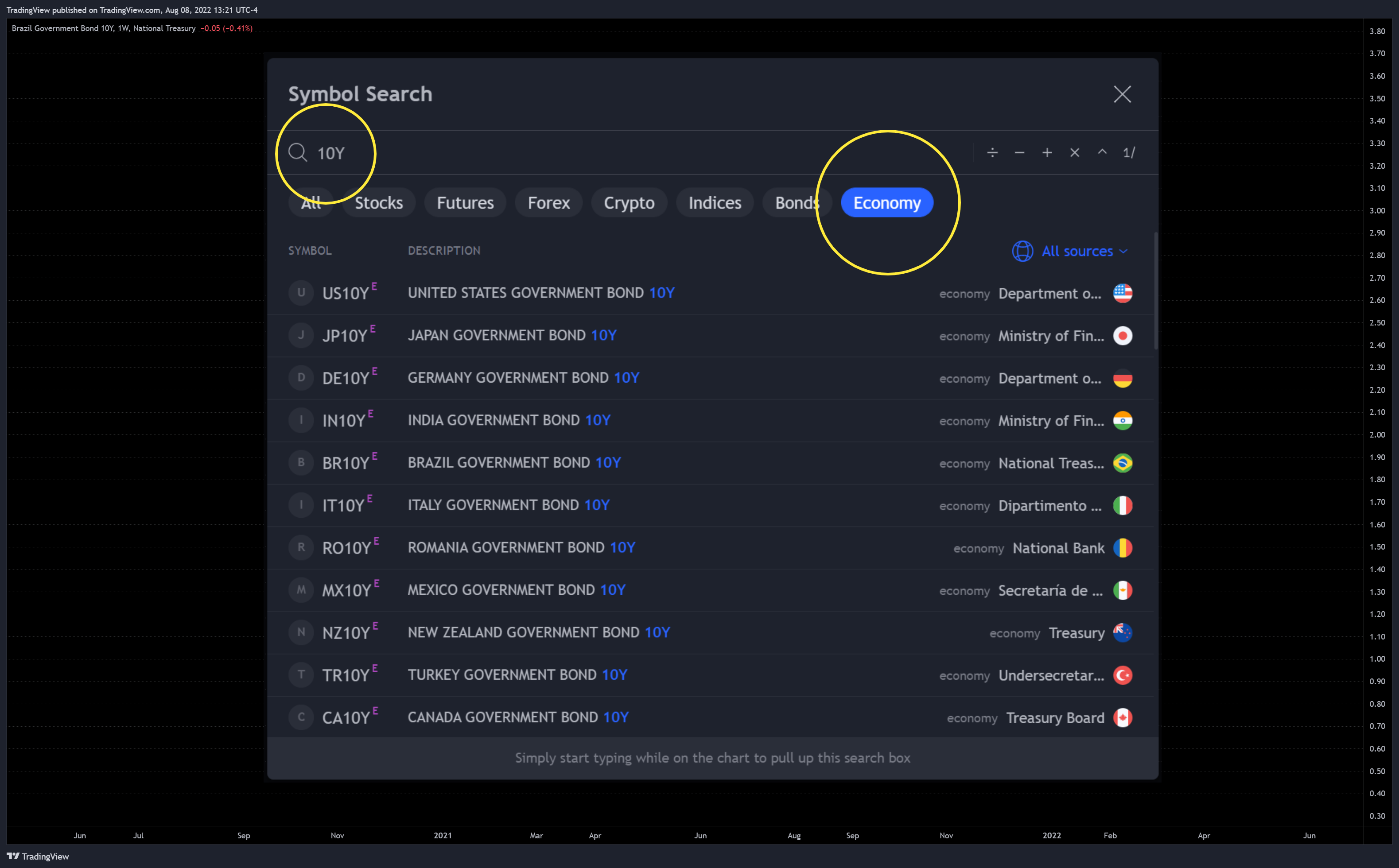Click the Italy flag icon

point(1123,506)
